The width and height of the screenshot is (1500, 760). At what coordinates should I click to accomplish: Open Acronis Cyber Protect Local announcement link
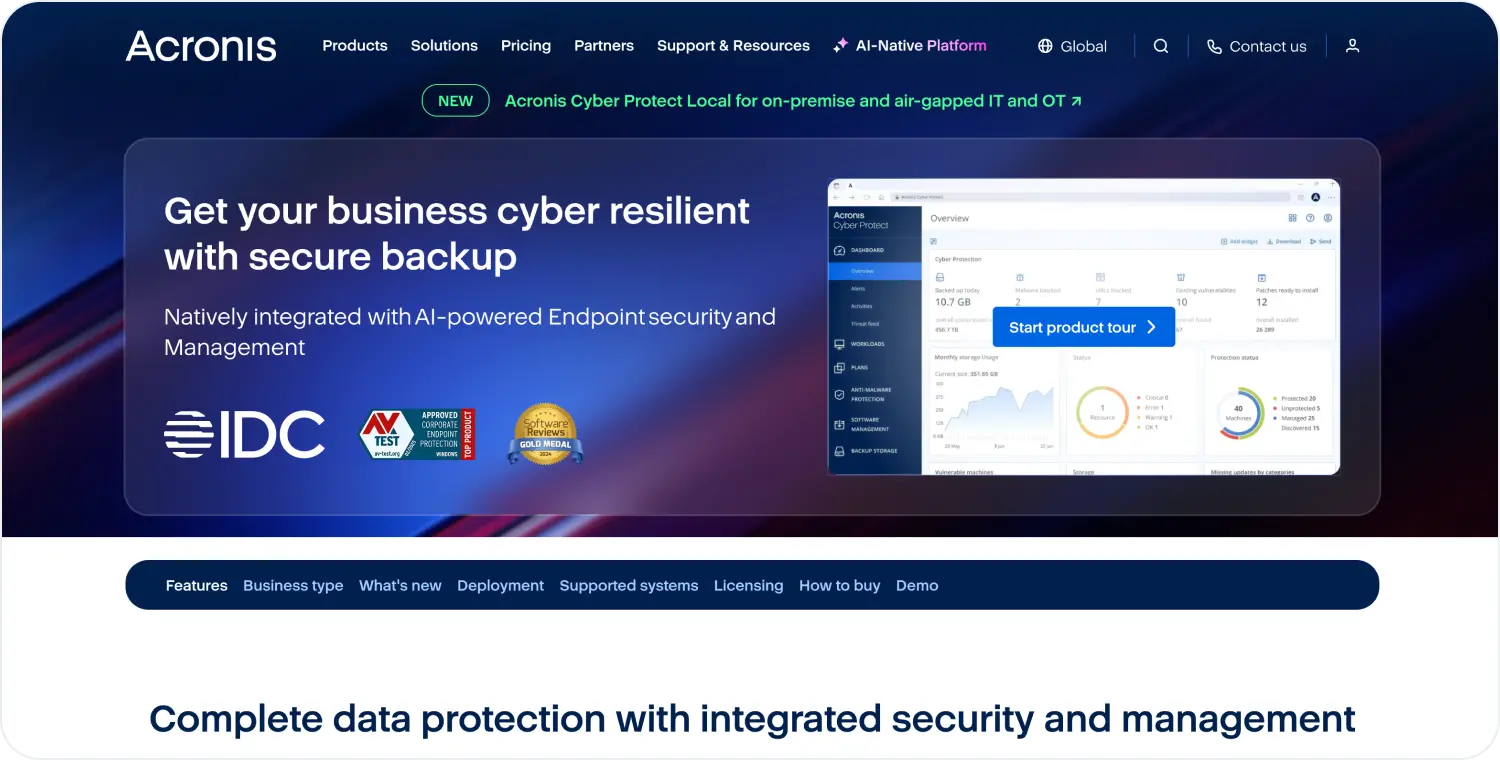(x=793, y=101)
